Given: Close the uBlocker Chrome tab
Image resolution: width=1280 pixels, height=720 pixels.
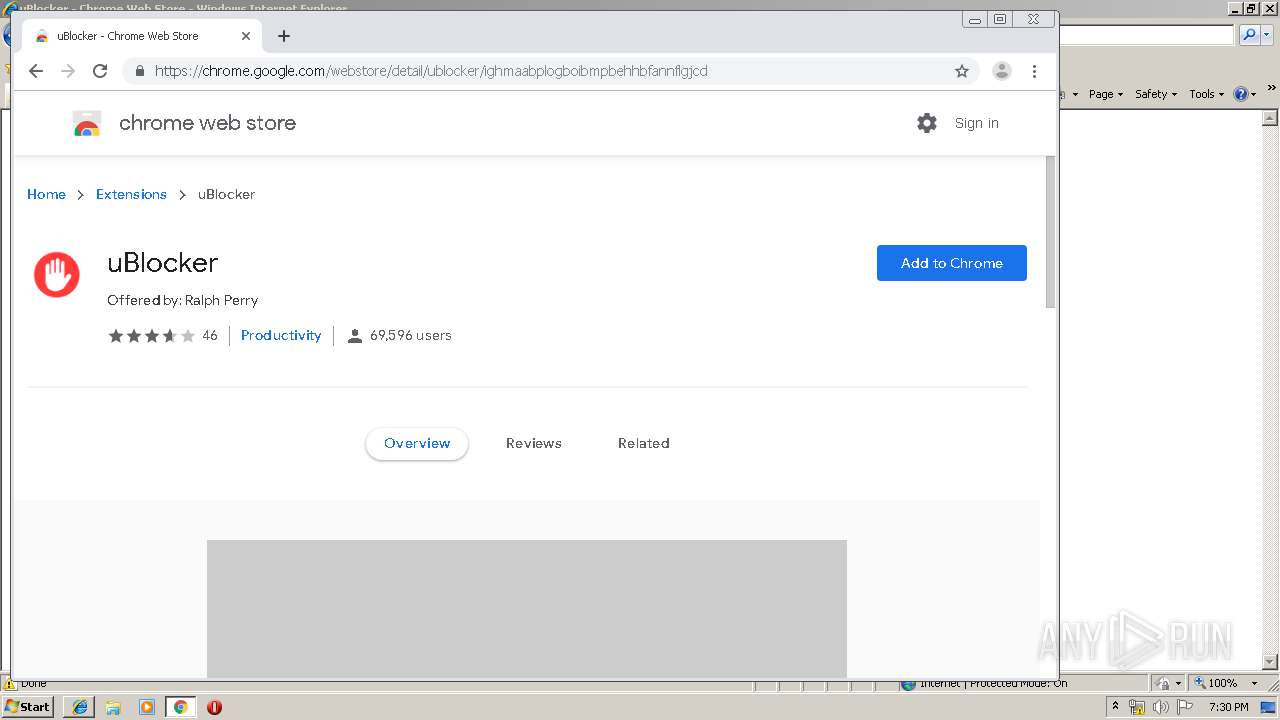Looking at the screenshot, I should tap(246, 36).
